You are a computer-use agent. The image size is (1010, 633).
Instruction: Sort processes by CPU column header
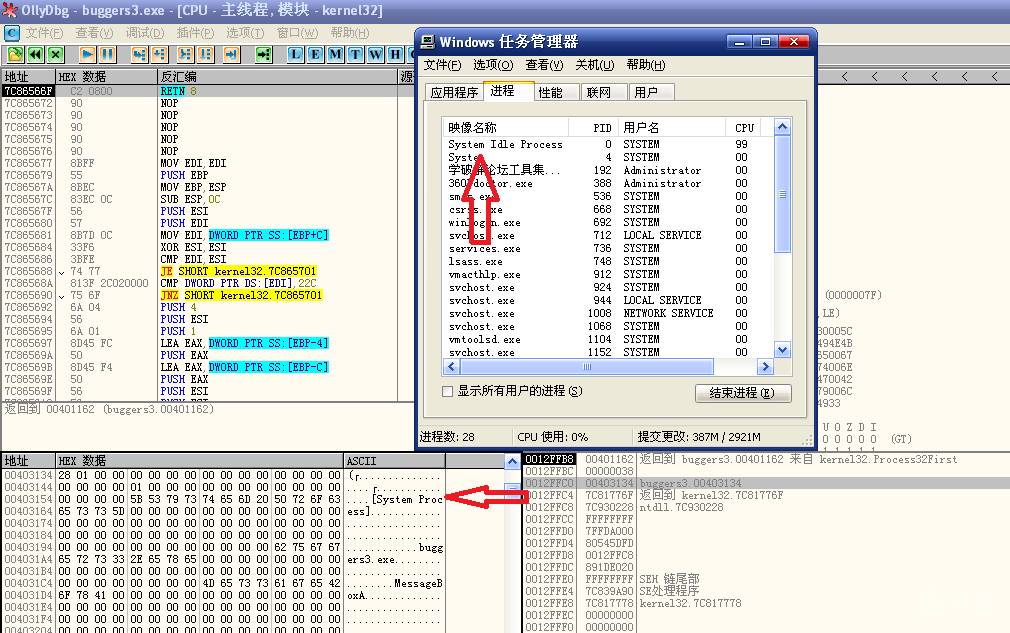point(743,128)
